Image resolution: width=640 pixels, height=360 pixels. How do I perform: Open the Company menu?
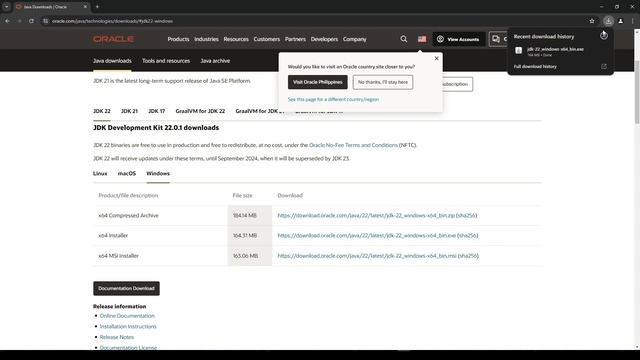point(354,39)
